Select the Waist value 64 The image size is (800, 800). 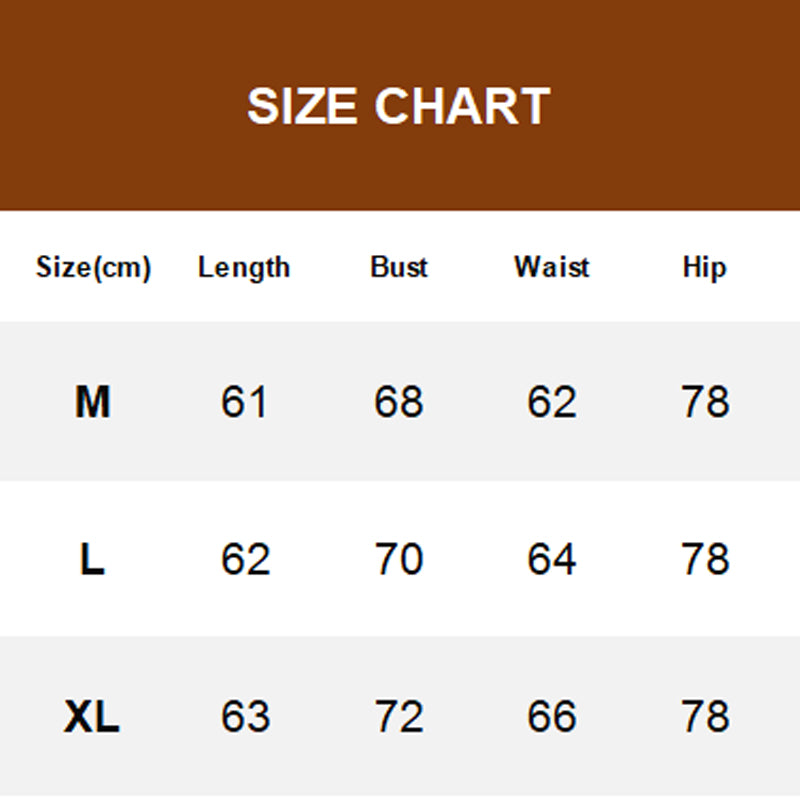click(x=552, y=560)
